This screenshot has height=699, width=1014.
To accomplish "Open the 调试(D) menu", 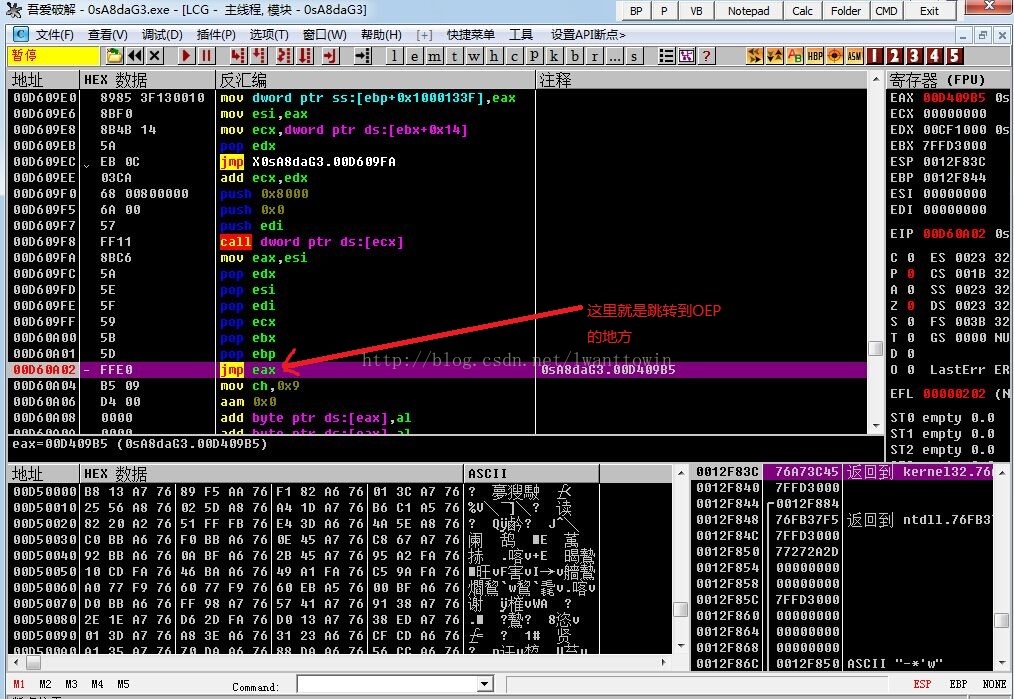I will click(162, 35).
